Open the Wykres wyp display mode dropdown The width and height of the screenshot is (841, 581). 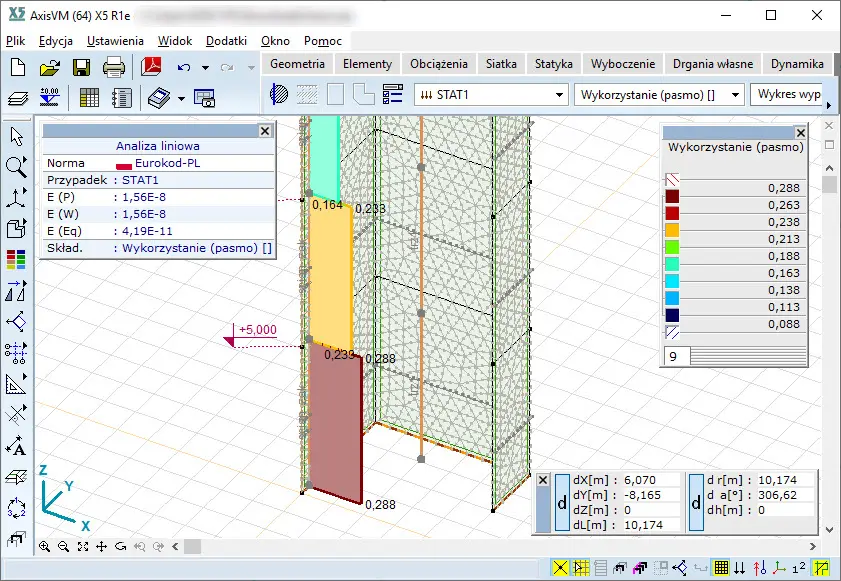pyautogui.click(x=790, y=94)
